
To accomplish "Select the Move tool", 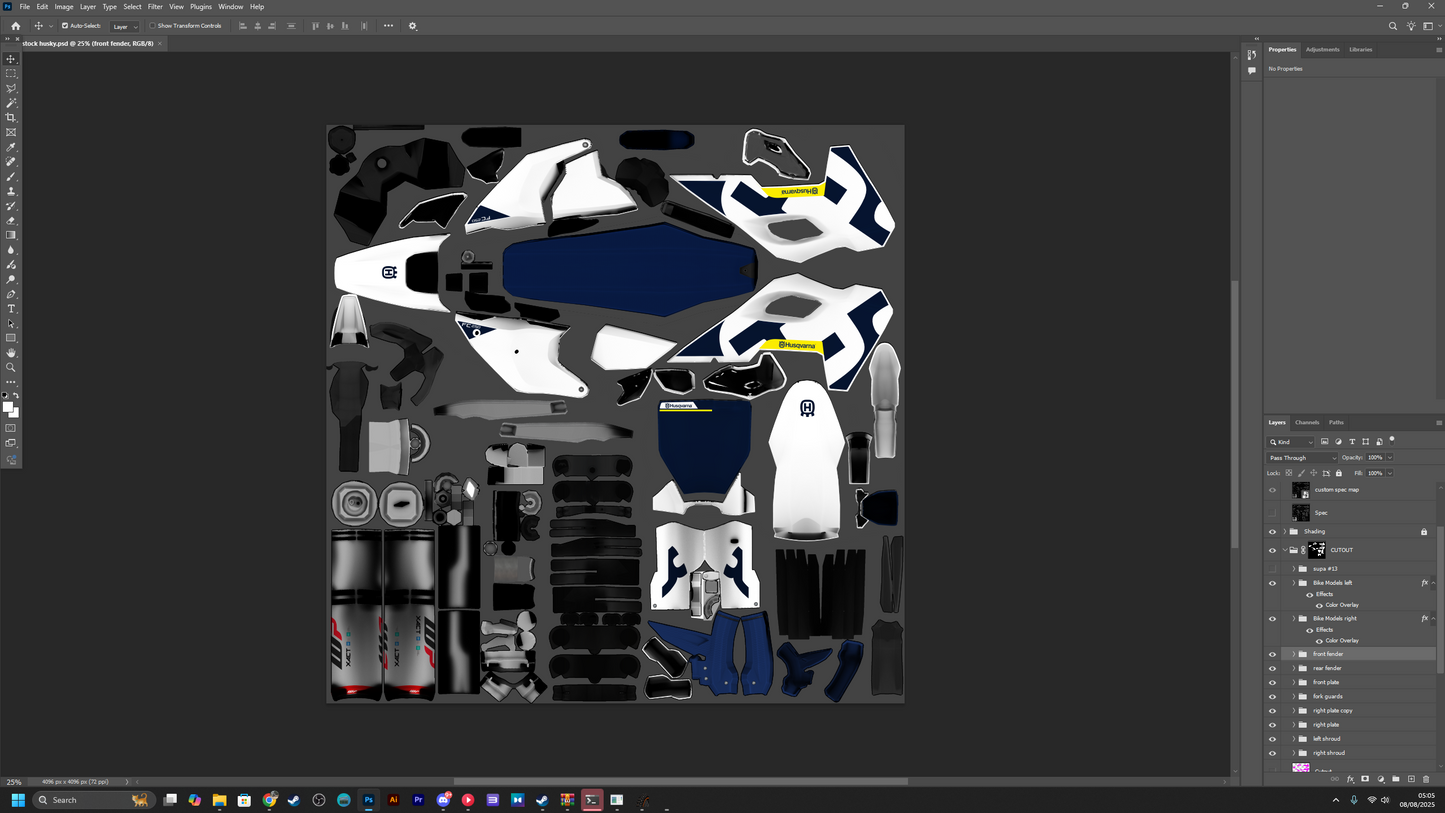I will point(11,58).
